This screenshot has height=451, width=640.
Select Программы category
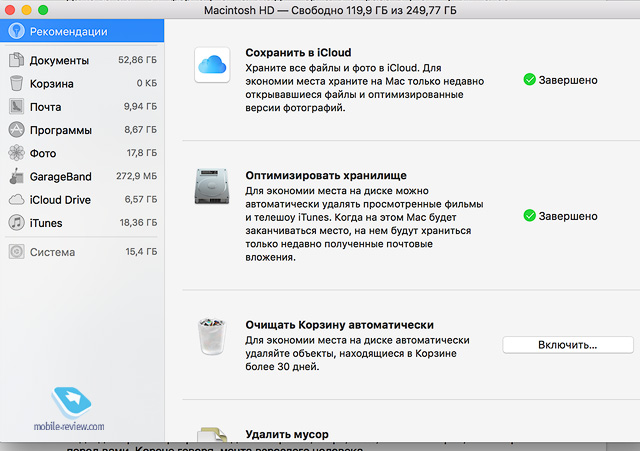[x=82, y=130]
